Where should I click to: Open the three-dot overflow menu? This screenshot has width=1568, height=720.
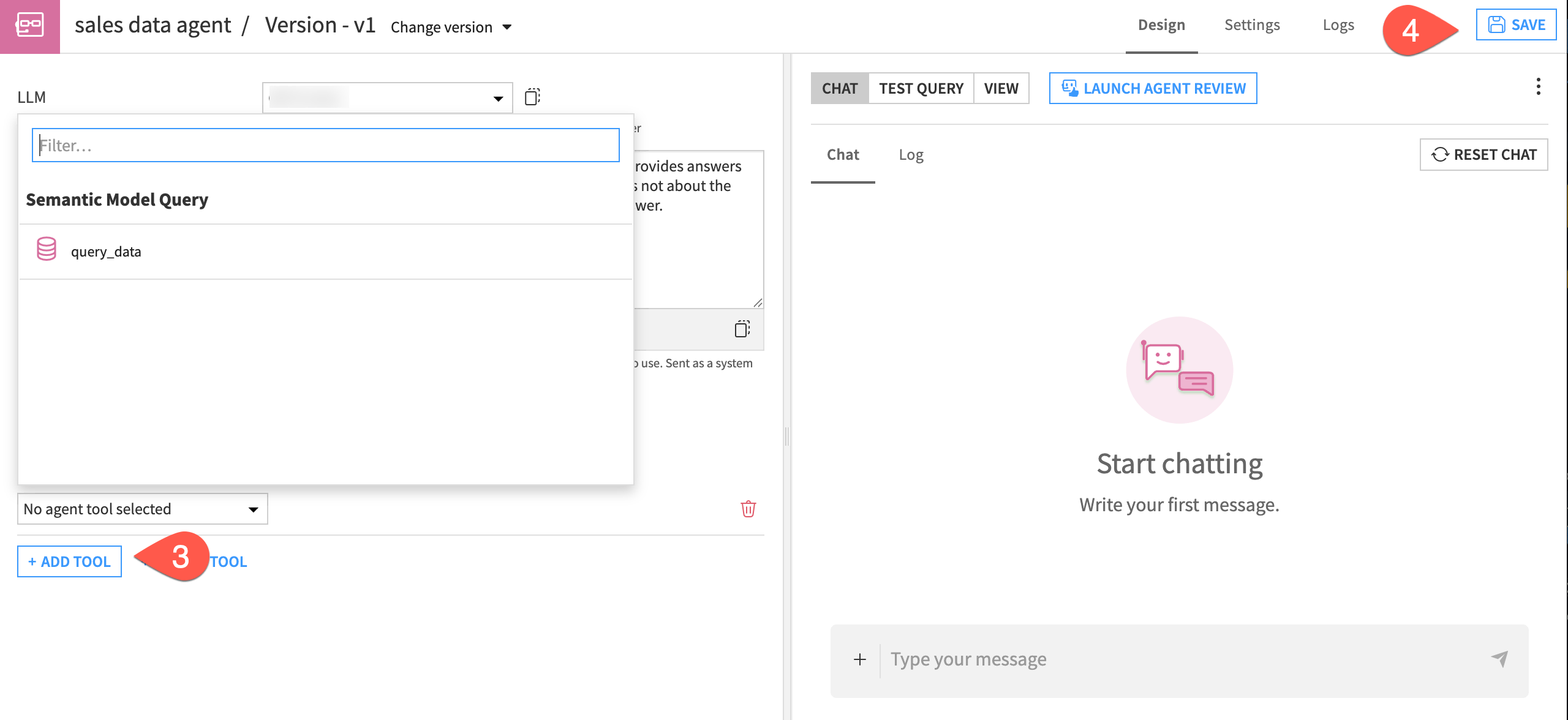(1539, 88)
